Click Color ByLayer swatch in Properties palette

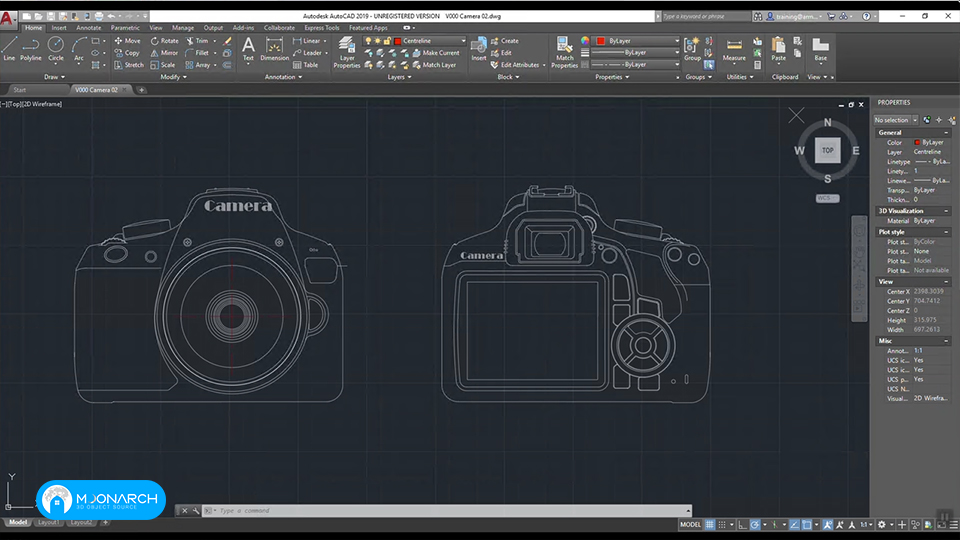point(917,142)
